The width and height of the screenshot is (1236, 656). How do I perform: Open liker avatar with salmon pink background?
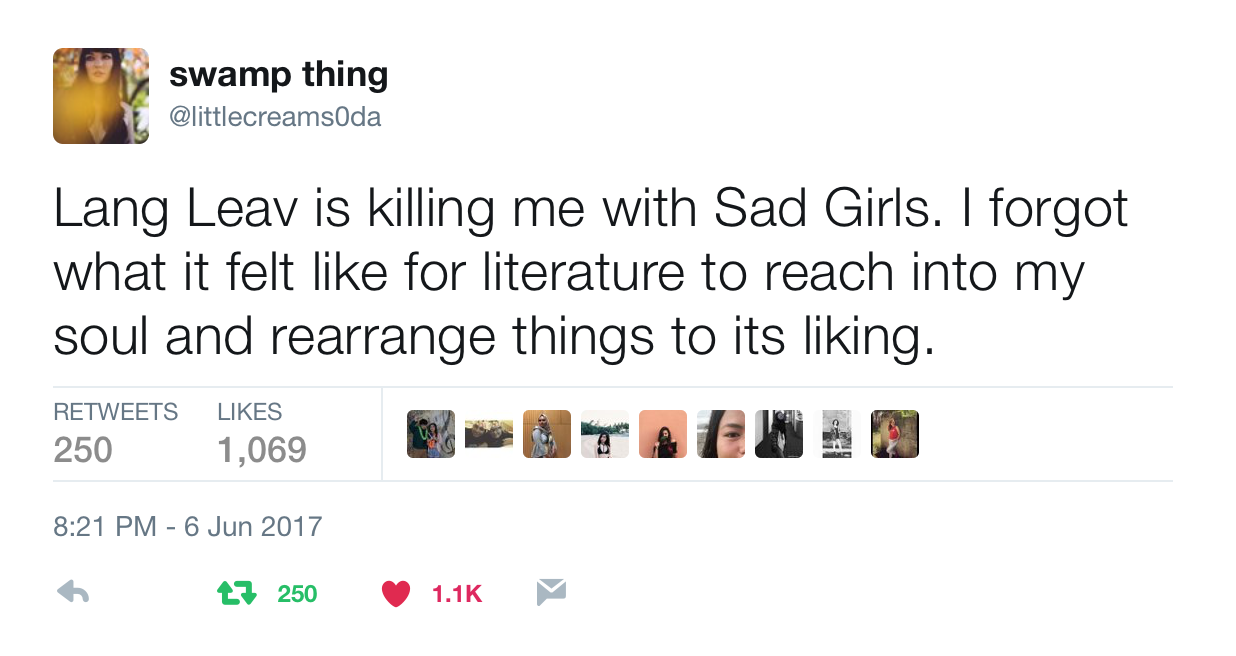[x=663, y=434]
